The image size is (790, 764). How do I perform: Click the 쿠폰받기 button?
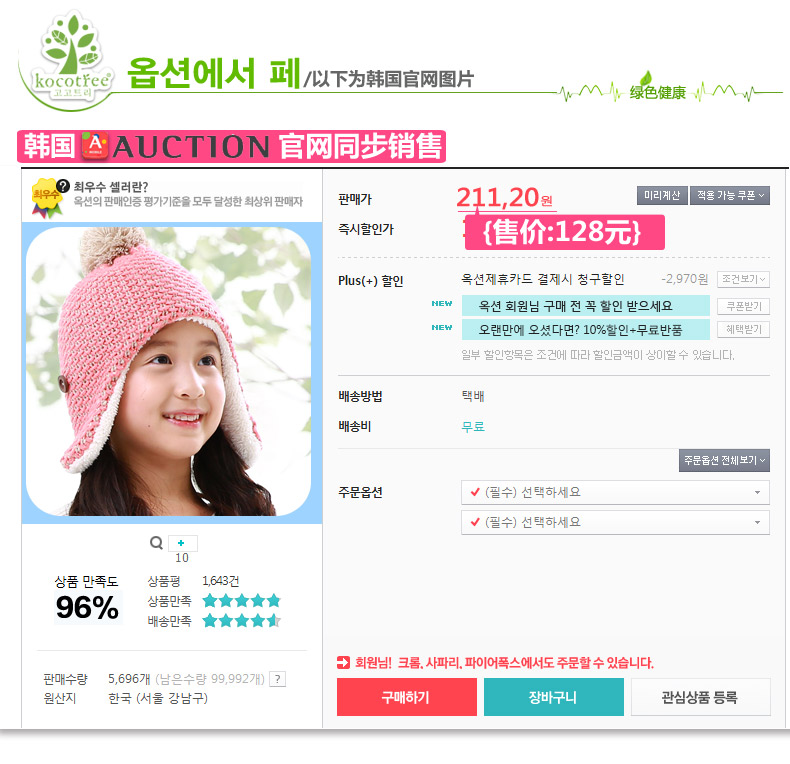pyautogui.click(x=743, y=306)
